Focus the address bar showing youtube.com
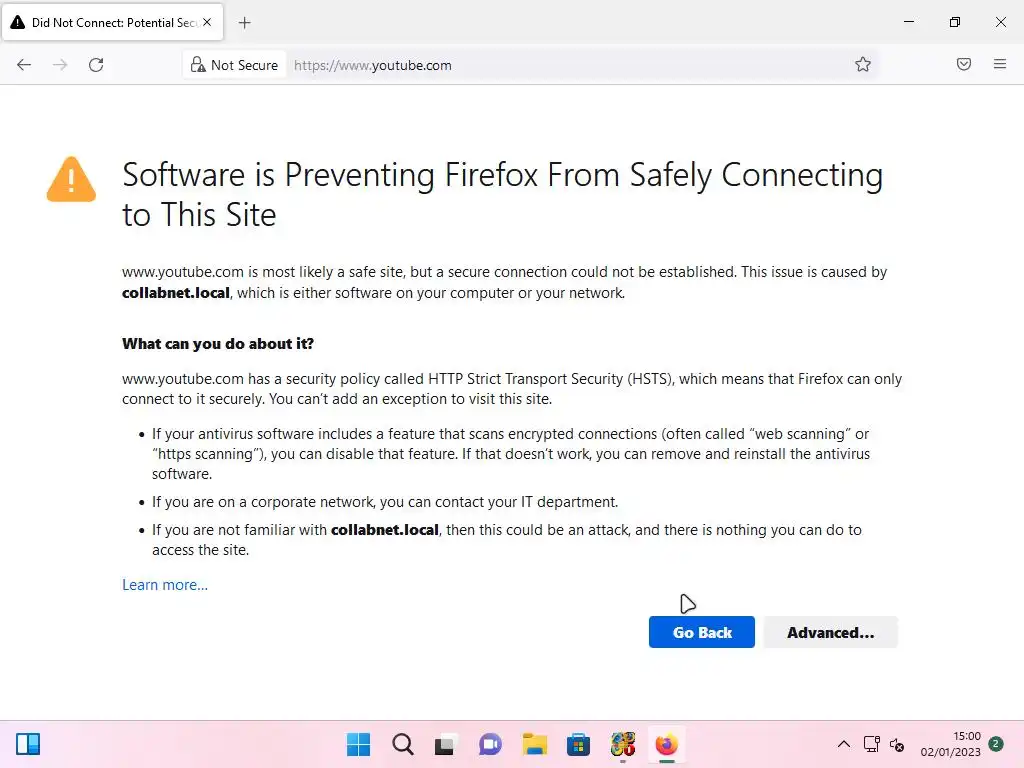1024x768 pixels. coord(570,65)
